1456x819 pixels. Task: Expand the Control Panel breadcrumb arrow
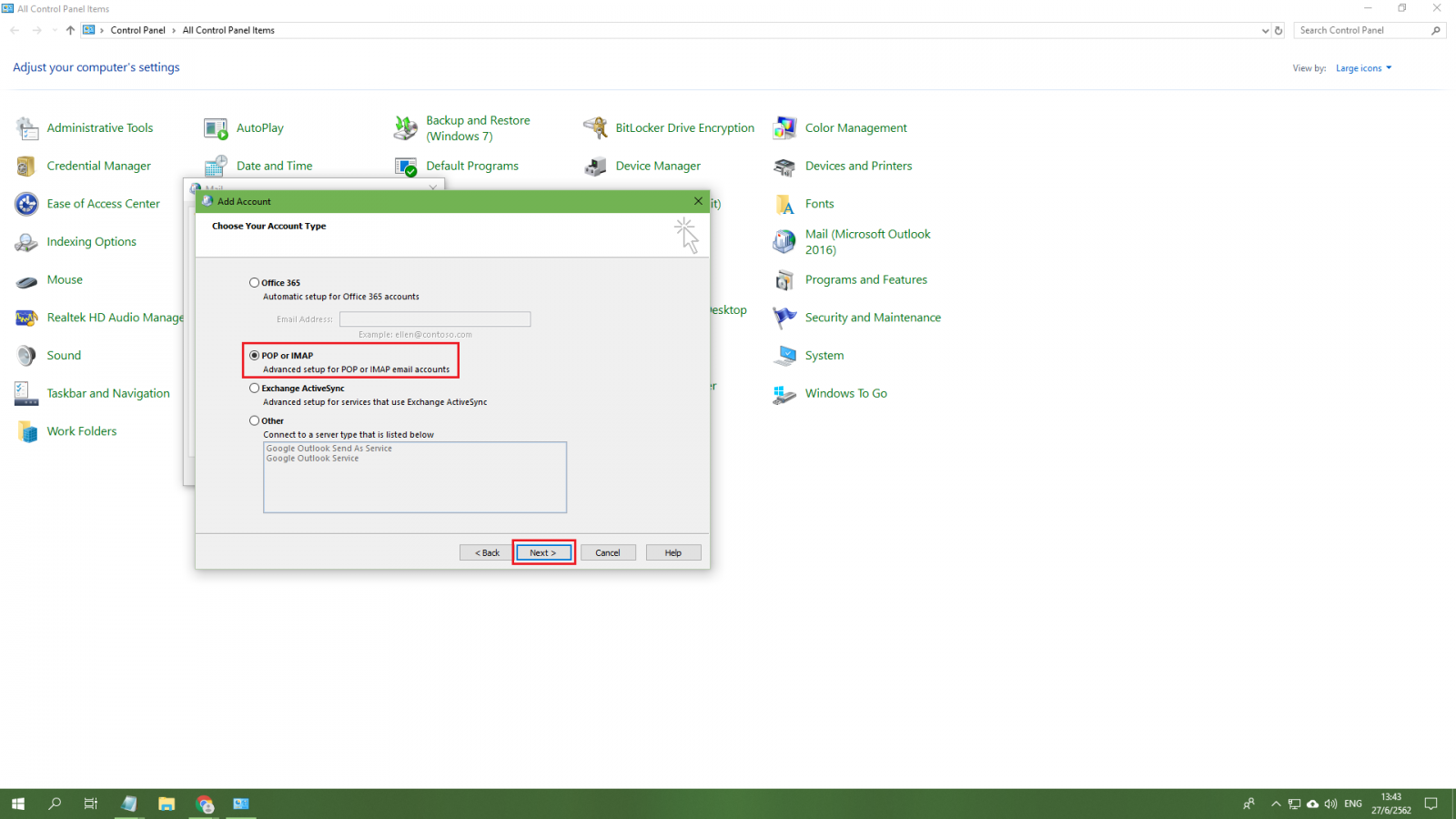[174, 30]
